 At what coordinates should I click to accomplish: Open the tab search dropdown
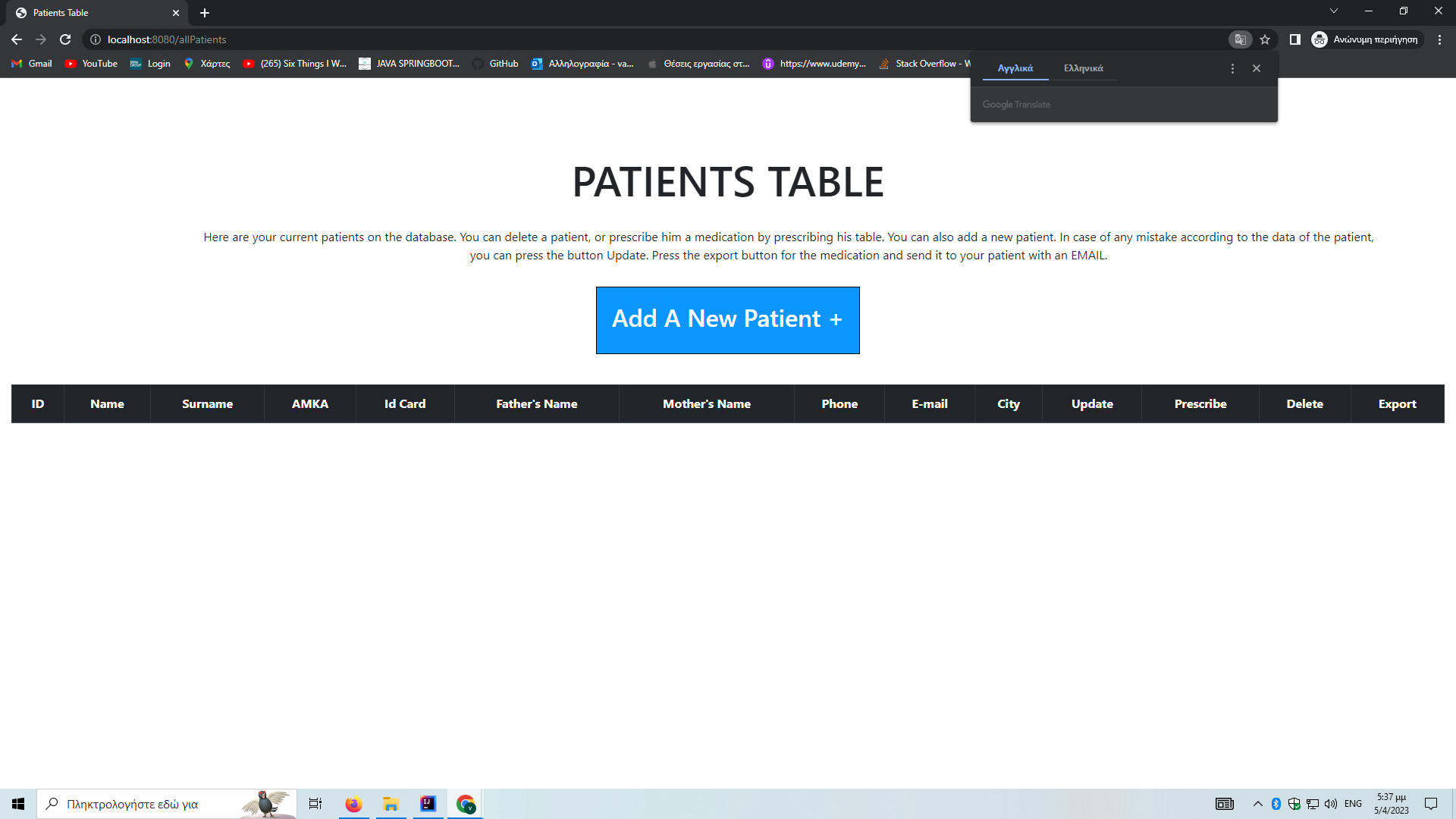click(x=1333, y=11)
